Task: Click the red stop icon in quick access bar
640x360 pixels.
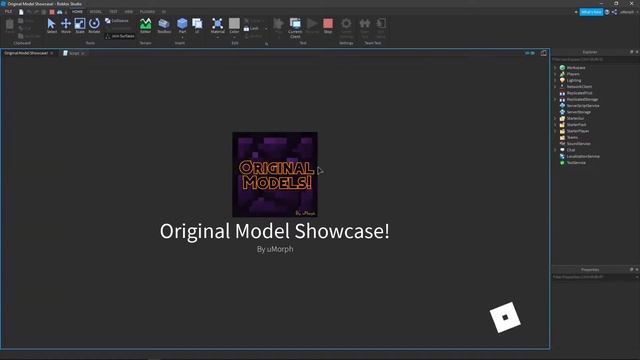Action: [52, 12]
